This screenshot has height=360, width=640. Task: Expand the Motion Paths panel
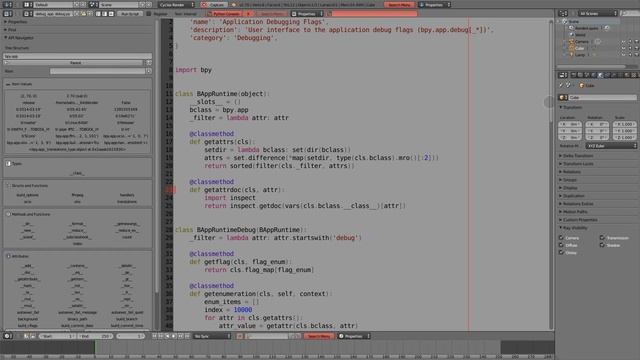click(x=574, y=212)
